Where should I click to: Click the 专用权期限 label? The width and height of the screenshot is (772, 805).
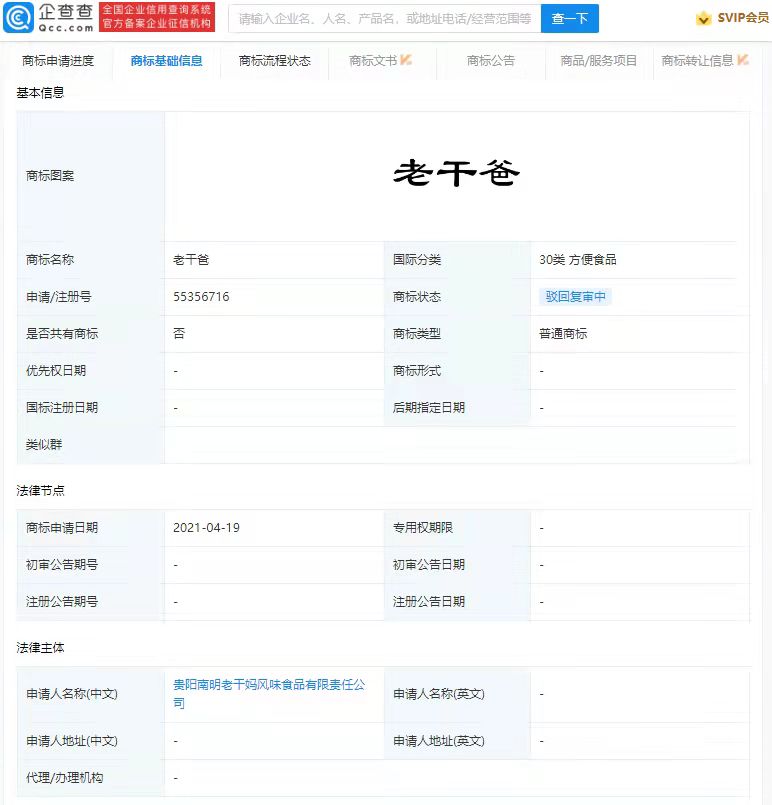[x=422, y=528]
